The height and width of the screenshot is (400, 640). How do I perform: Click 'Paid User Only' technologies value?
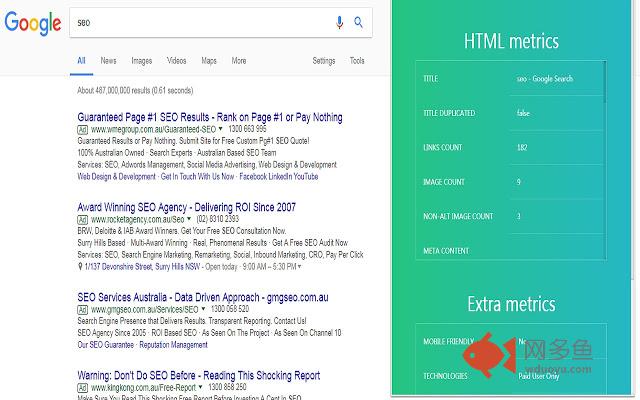538,376
